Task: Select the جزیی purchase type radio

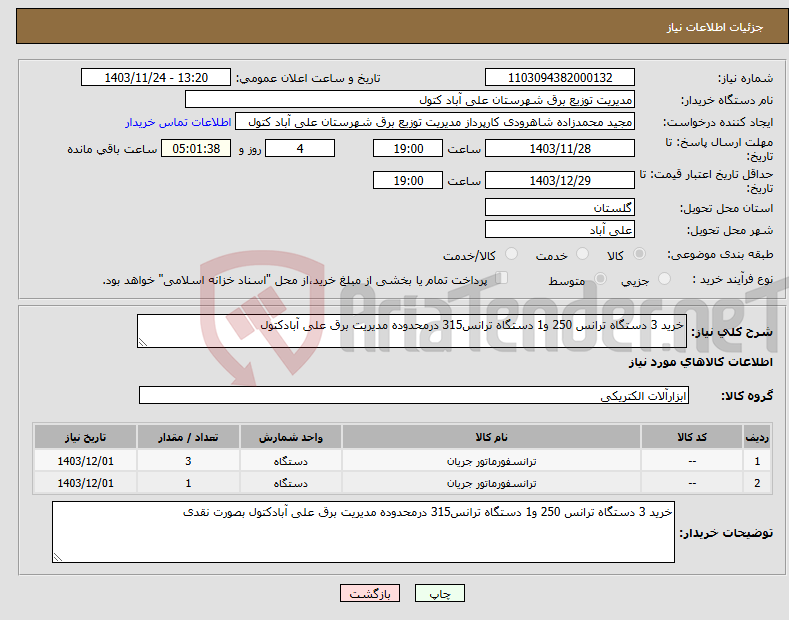Action: (664, 279)
